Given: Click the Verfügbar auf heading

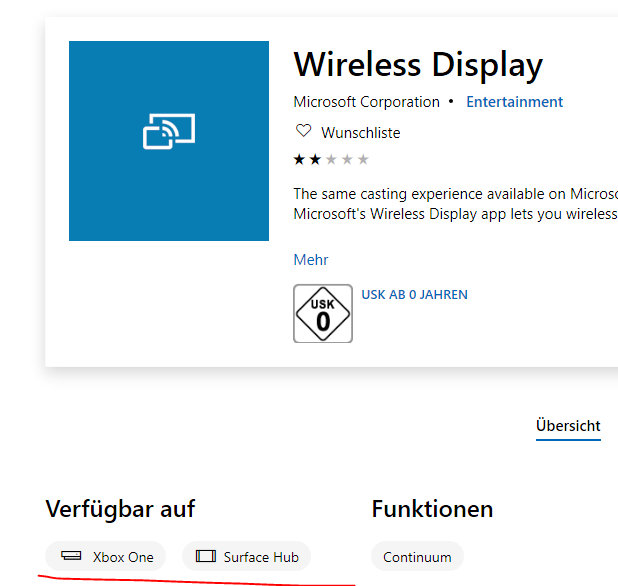Looking at the screenshot, I should point(120,509).
